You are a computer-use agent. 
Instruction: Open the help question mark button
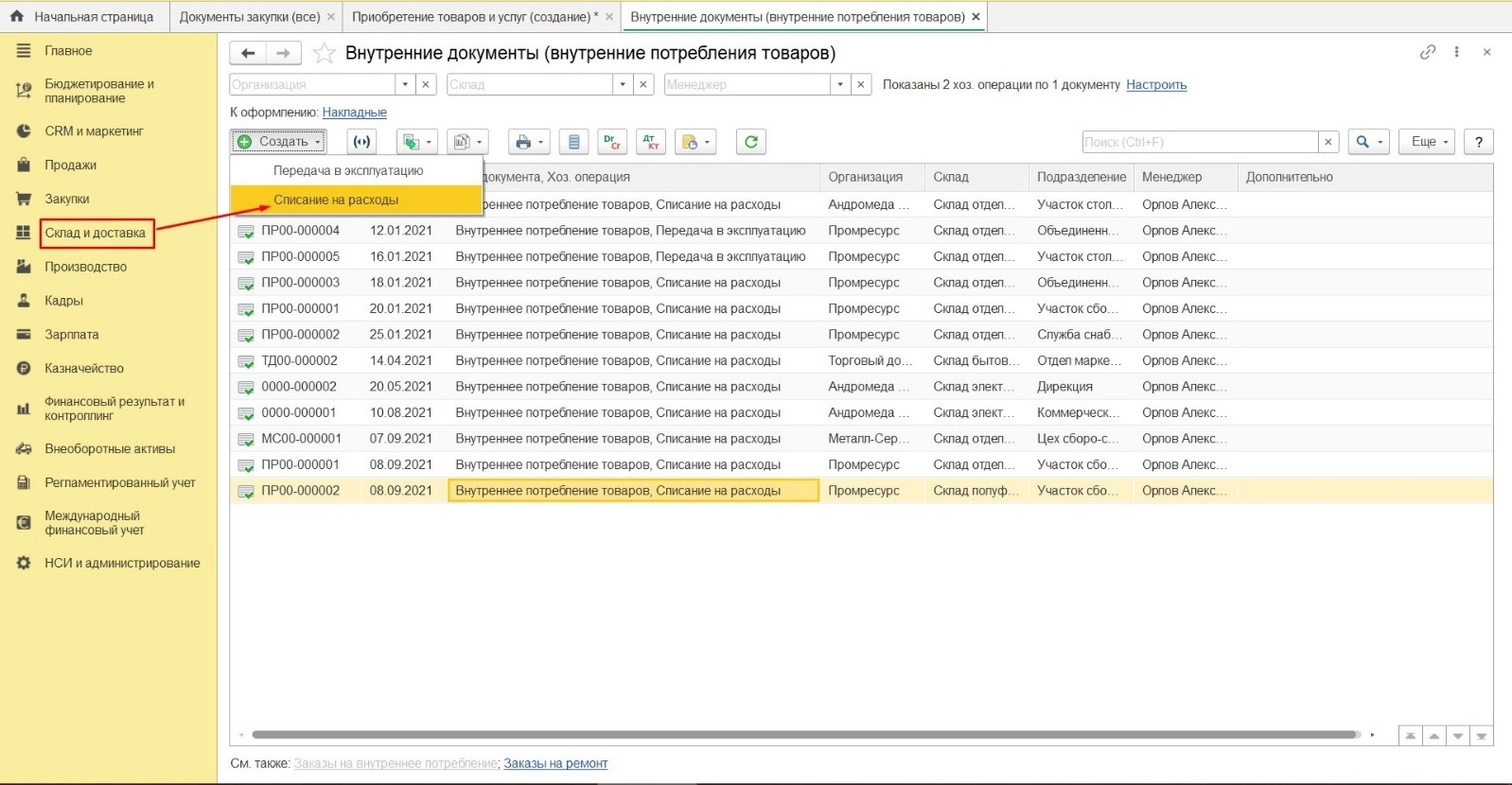click(x=1479, y=142)
